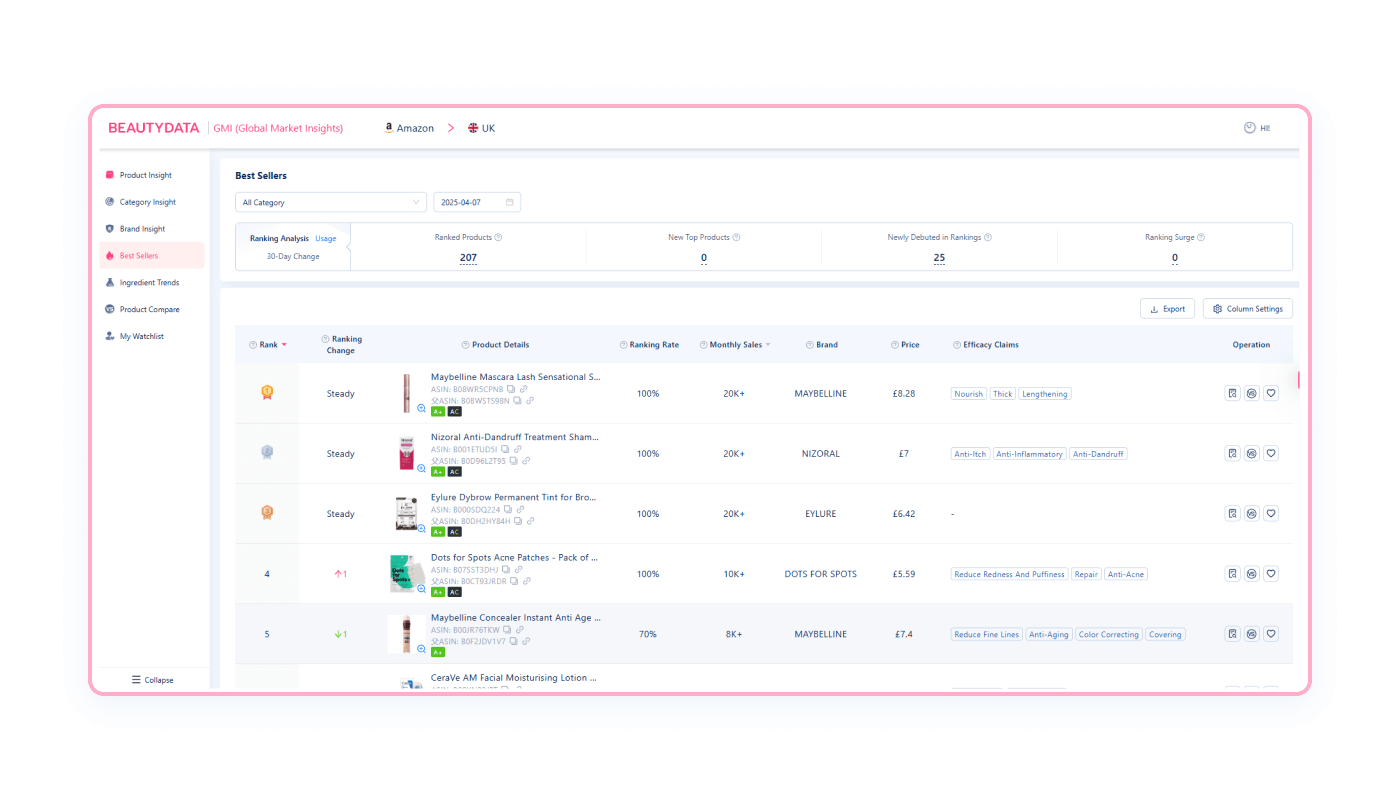
Task: Open details icon for Dots for Spots row
Action: (x=1232, y=574)
